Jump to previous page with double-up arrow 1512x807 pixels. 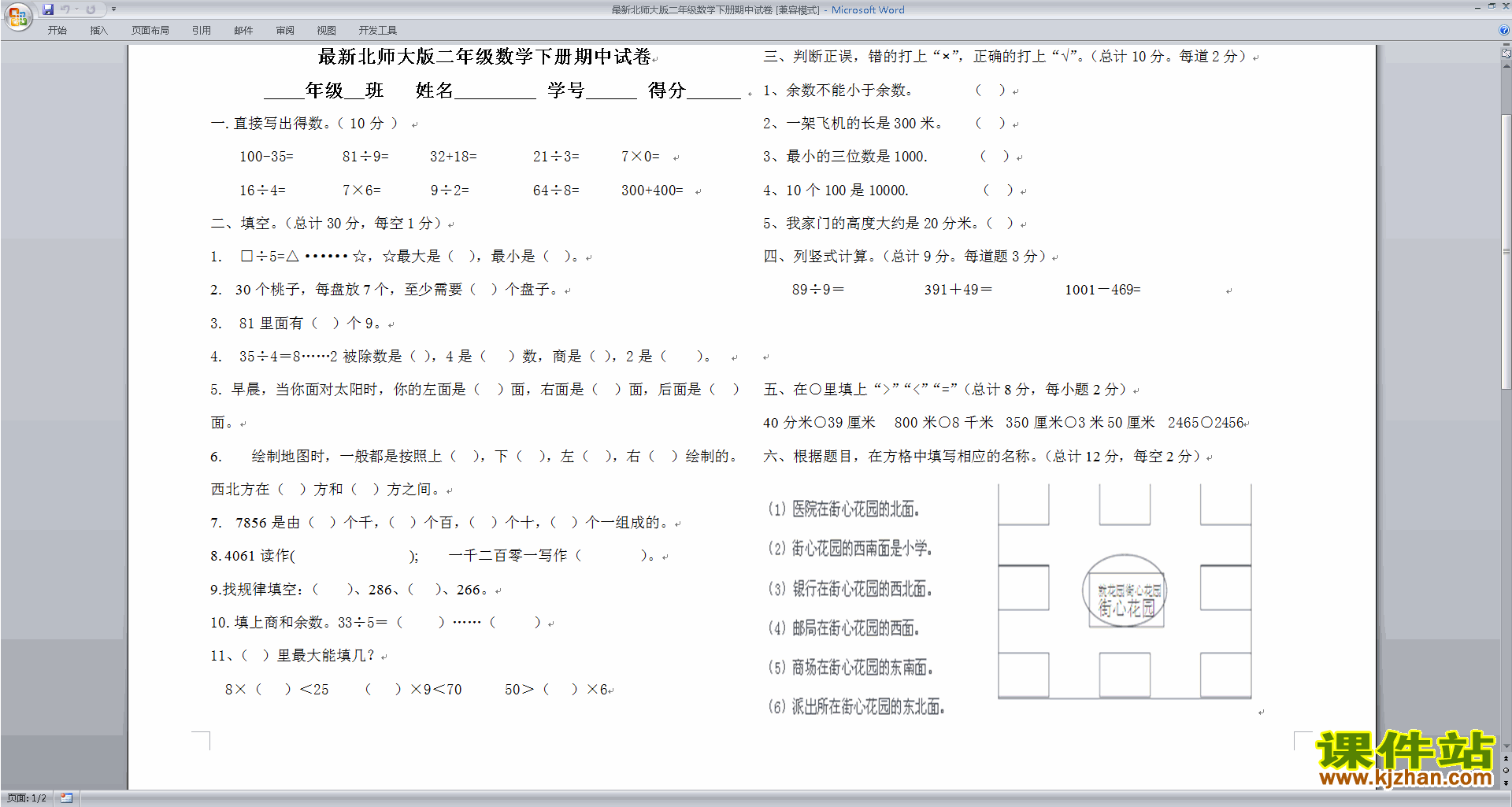coord(1506,759)
